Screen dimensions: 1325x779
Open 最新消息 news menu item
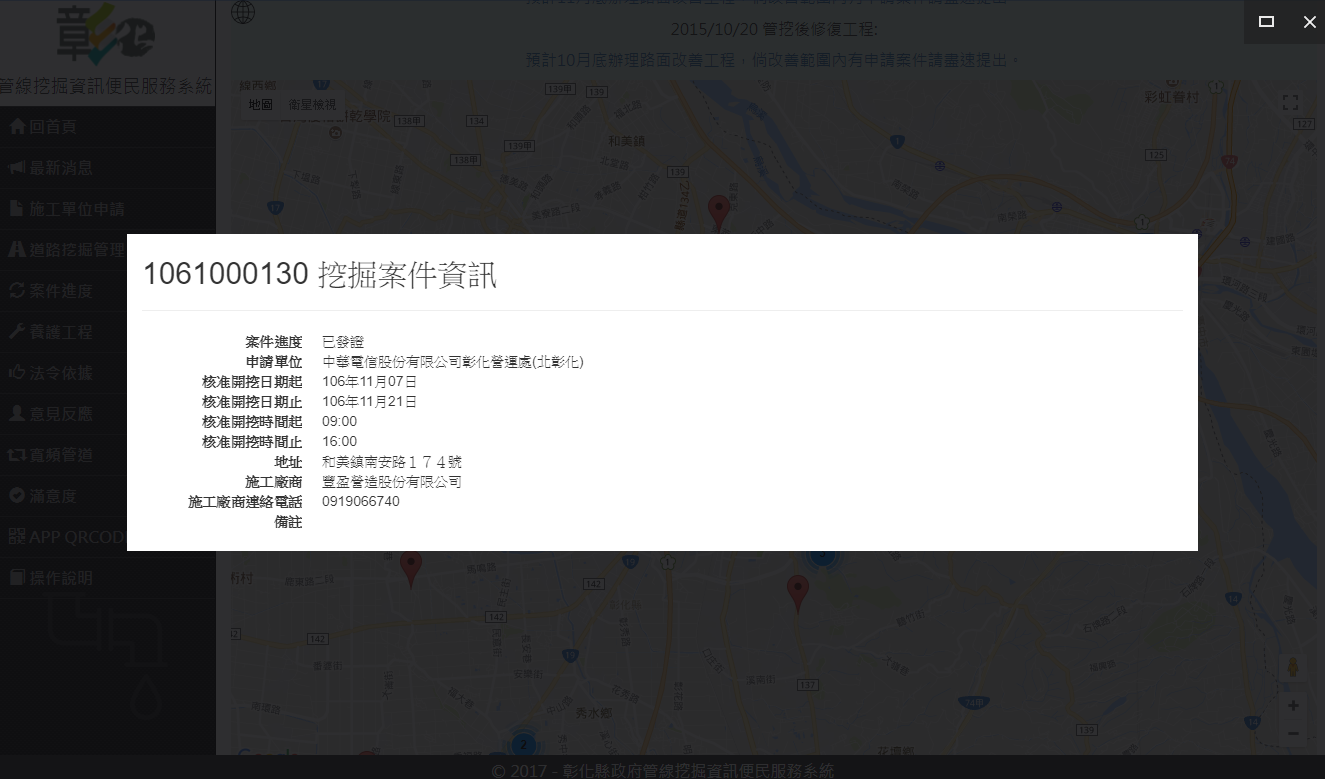(x=107, y=168)
